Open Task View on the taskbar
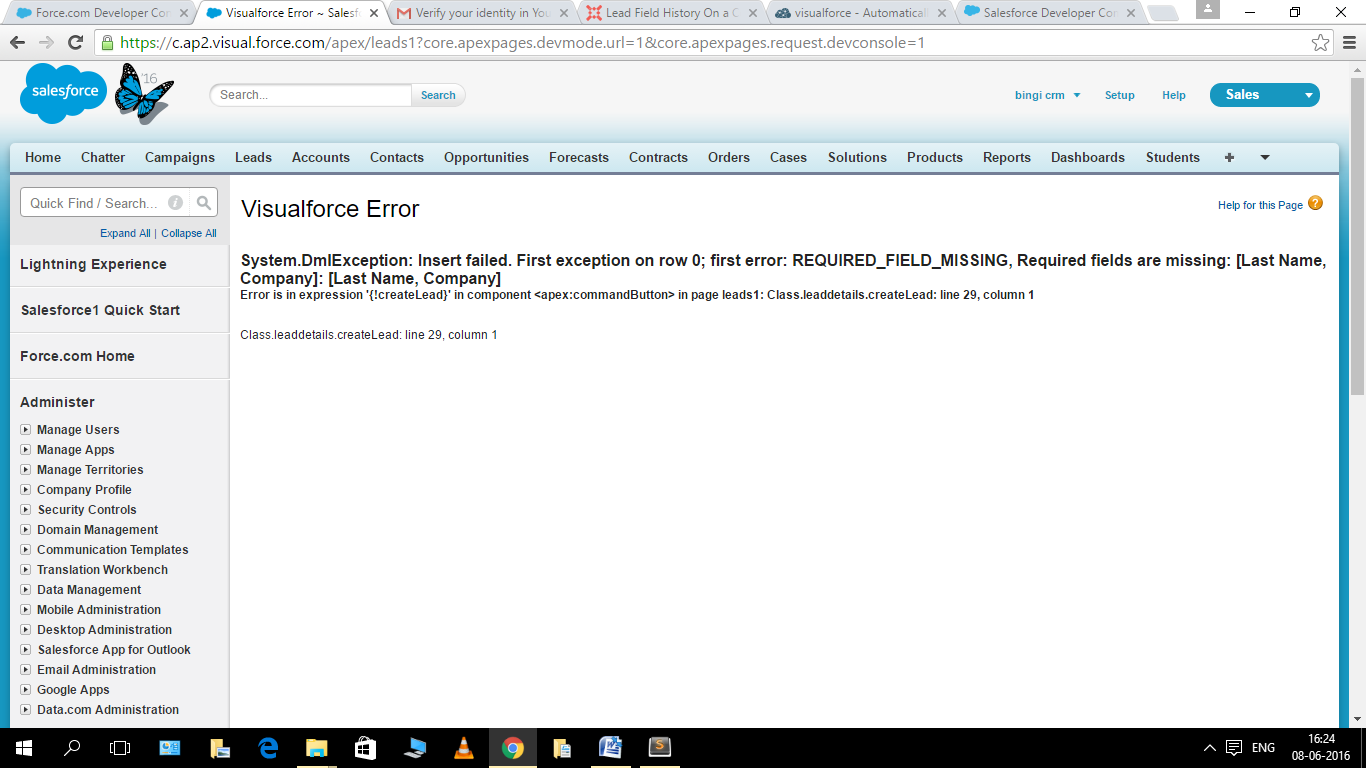This screenshot has width=1366, height=768. (120, 748)
